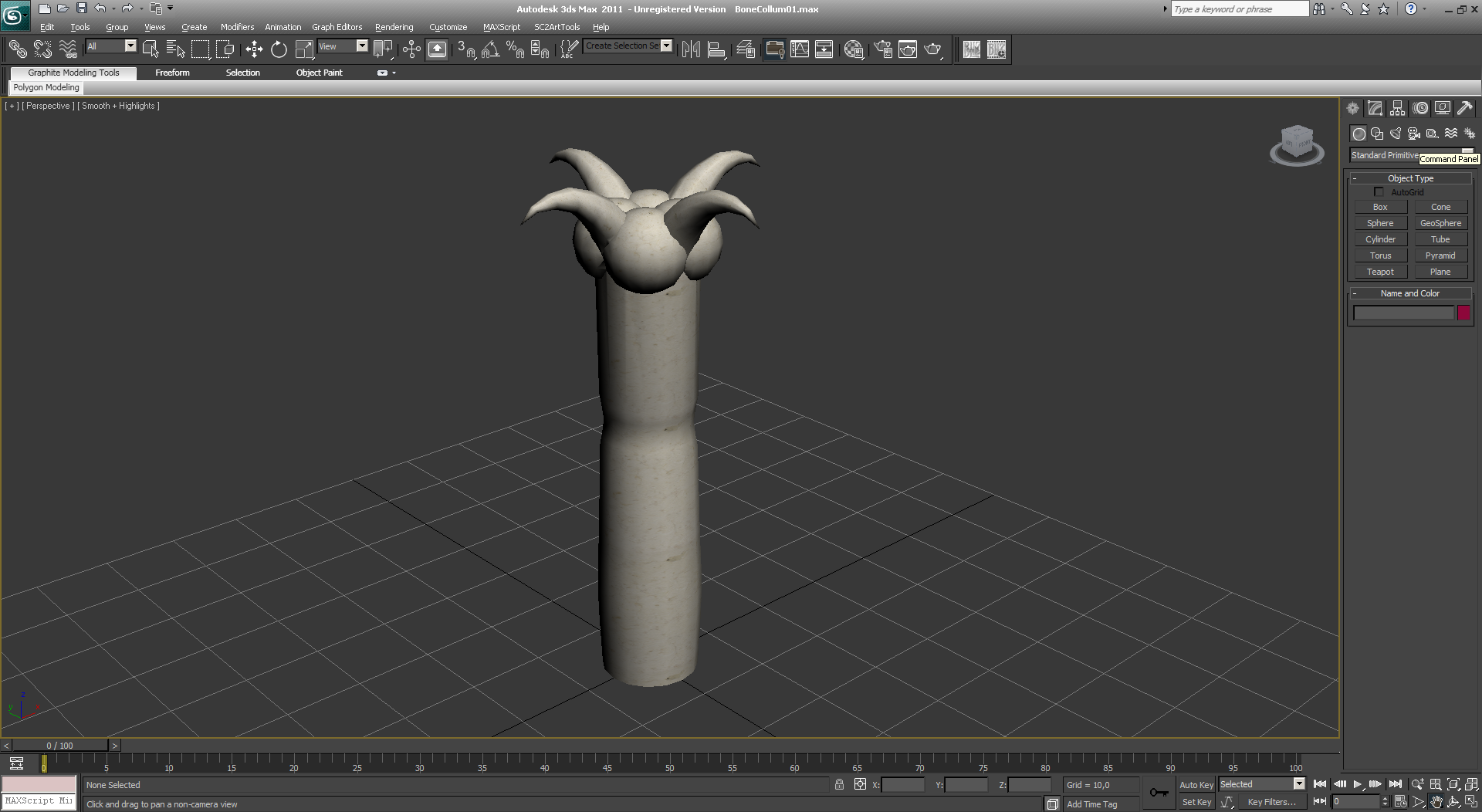Open Curve Editor from the toolbar
The image size is (1482, 812).
pos(800,49)
